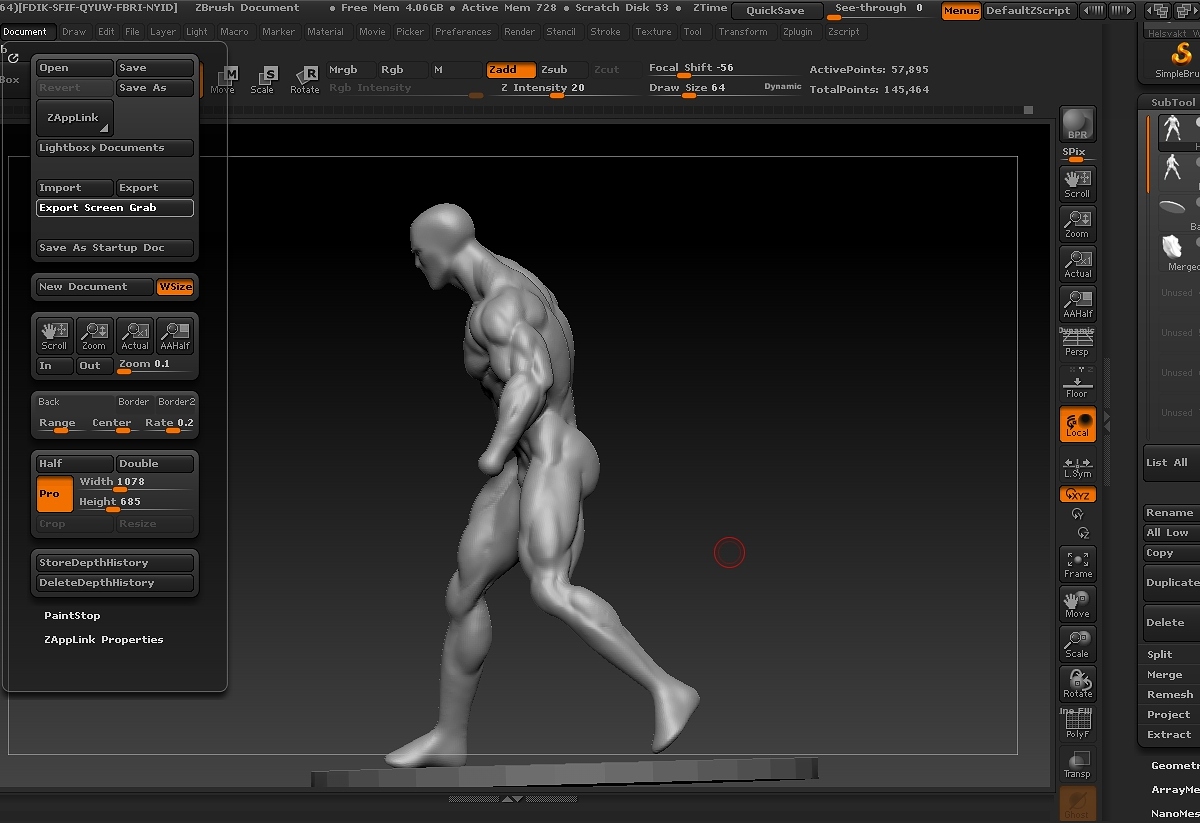1200x823 pixels.
Task: Click the StoreDepthHistory button
Action: pos(115,563)
